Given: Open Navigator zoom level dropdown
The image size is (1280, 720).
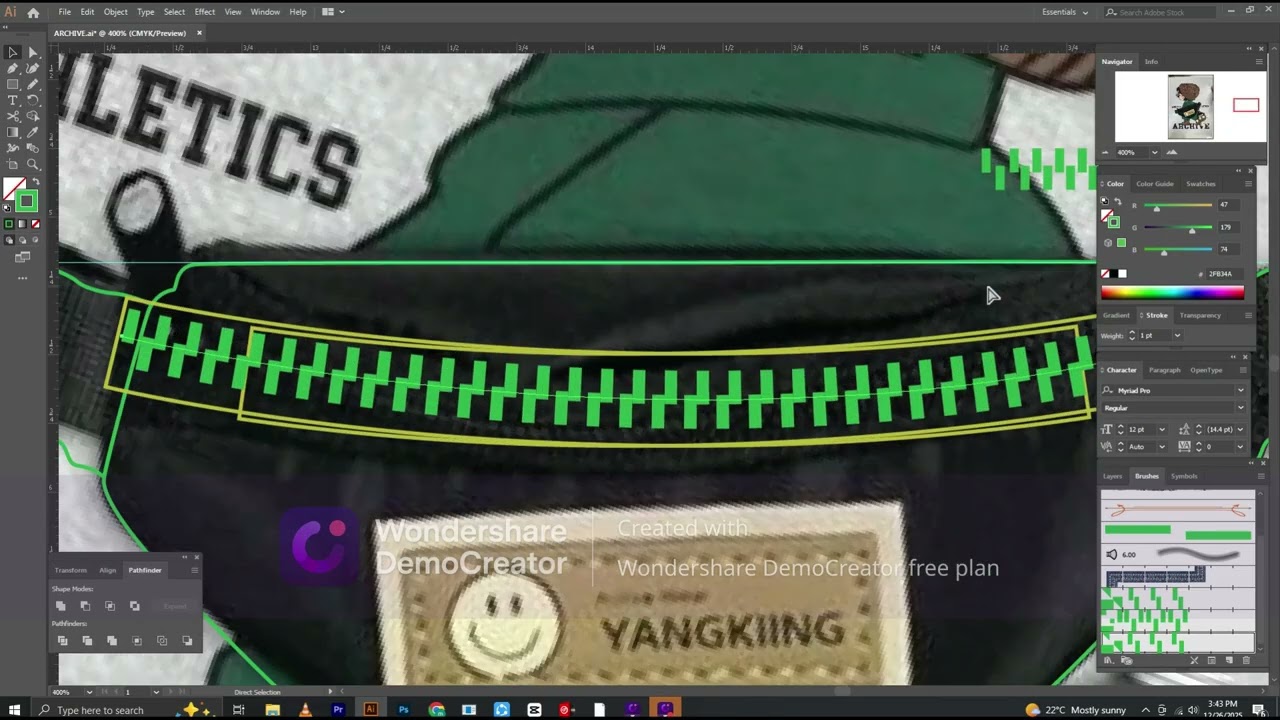Looking at the screenshot, I should tap(1154, 152).
